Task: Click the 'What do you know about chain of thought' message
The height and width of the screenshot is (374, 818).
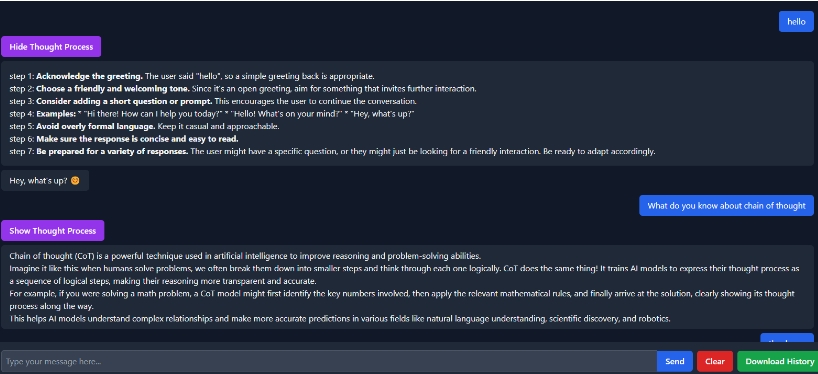Action: pos(726,206)
